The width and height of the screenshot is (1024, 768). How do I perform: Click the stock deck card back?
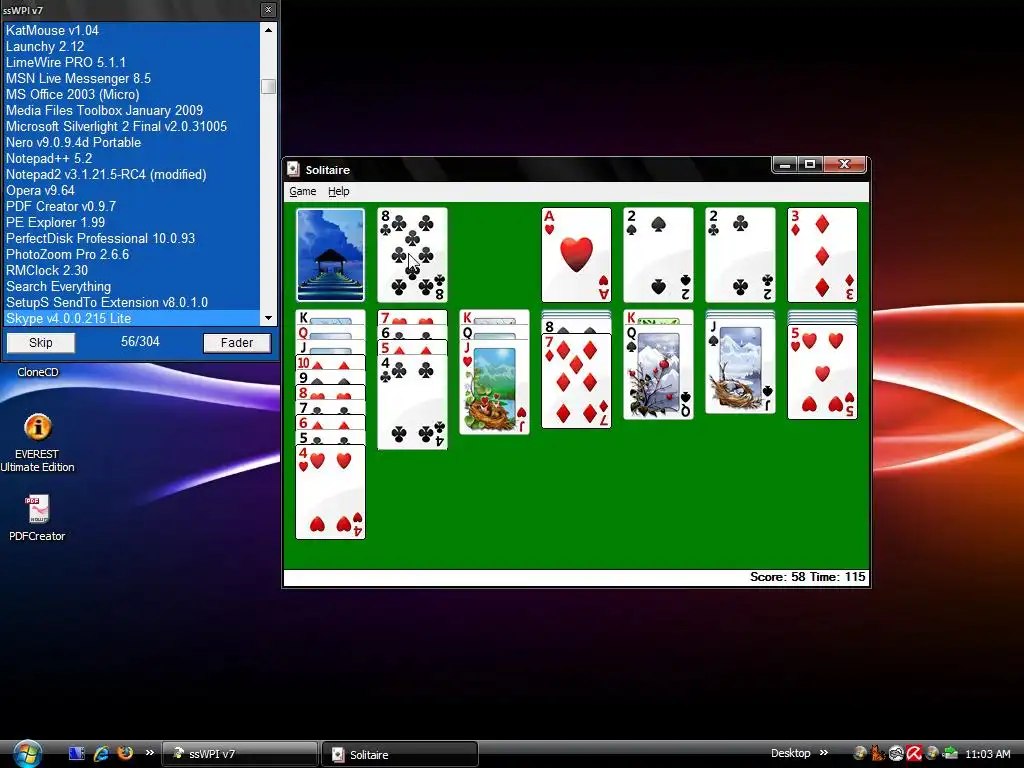(x=330, y=255)
